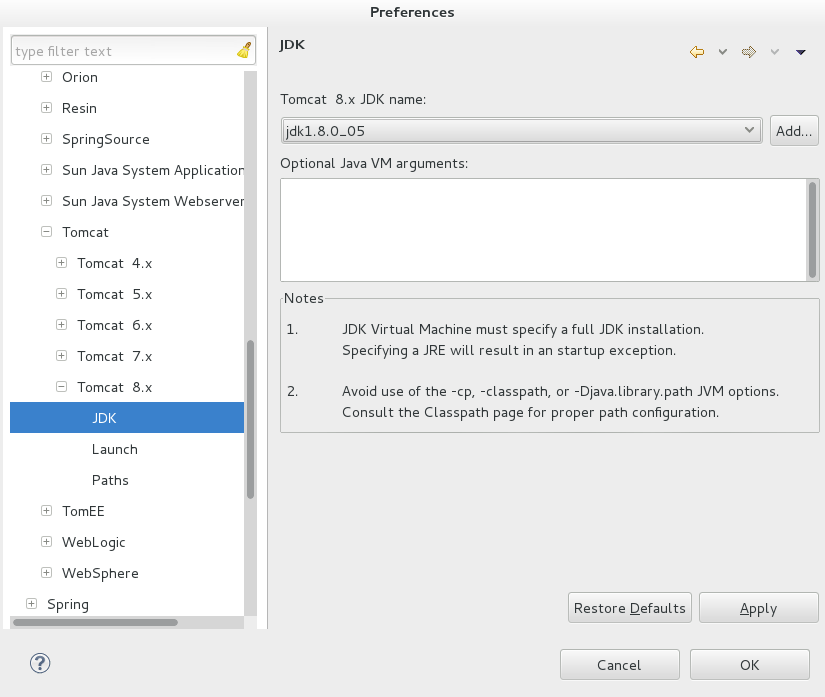Expand the SpringSource tree node

[46, 139]
